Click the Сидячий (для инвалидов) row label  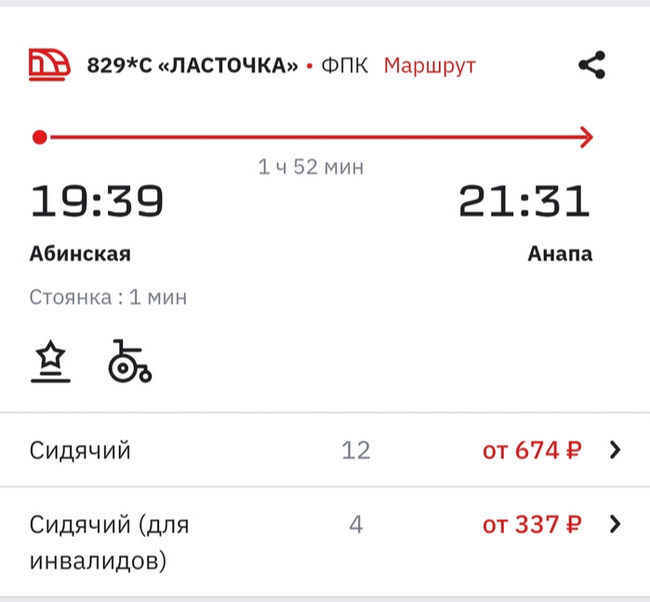[x=110, y=543]
